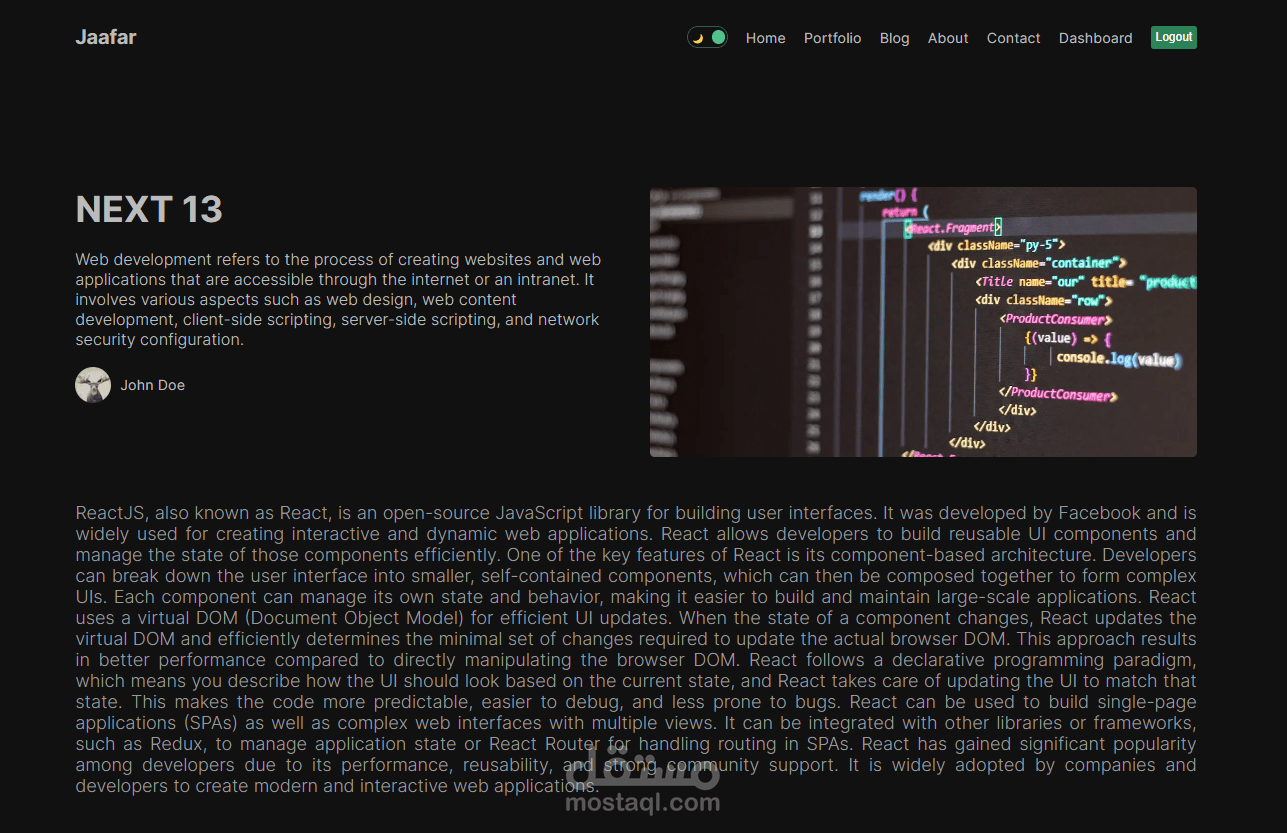Click the article body starting 'ReactJS, also known'
The image size is (1287, 833).
tap(636, 649)
